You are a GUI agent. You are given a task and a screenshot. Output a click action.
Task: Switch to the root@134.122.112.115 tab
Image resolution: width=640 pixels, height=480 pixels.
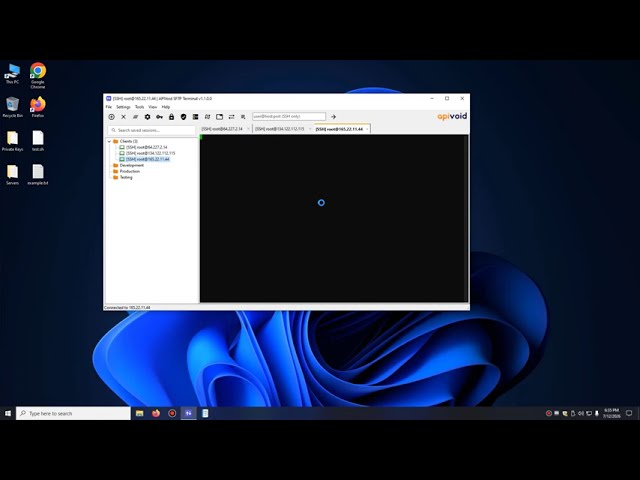click(280, 129)
